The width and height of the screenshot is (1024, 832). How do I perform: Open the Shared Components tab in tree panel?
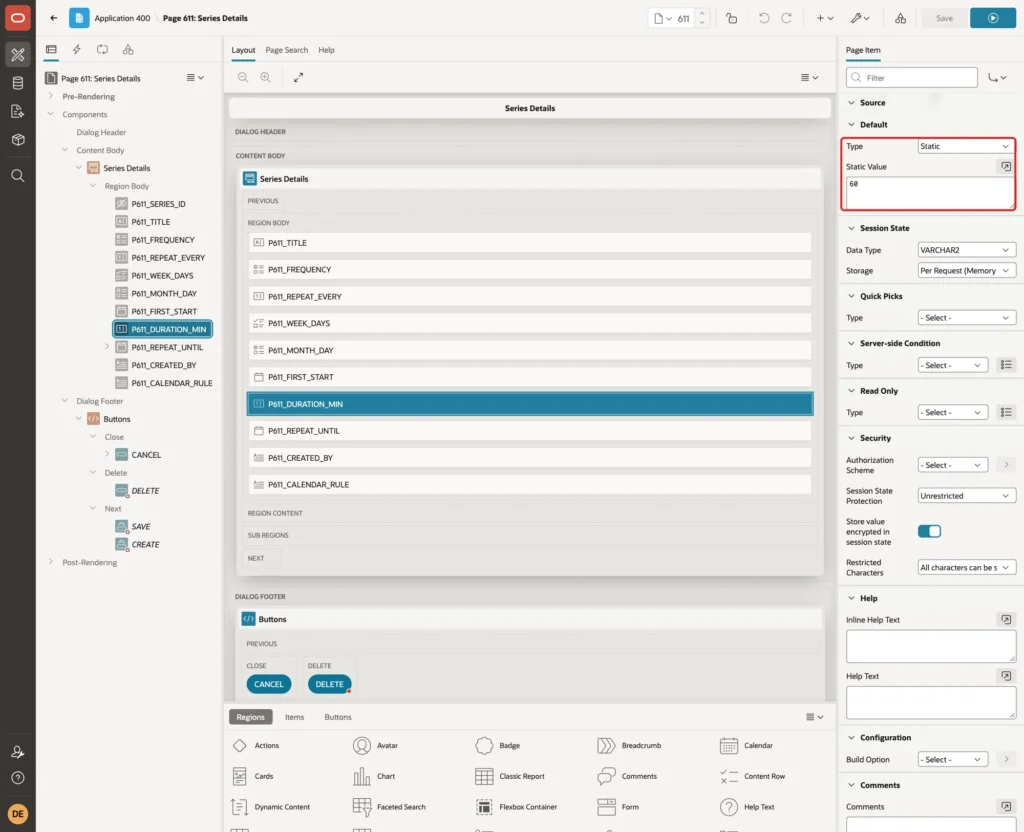pyautogui.click(x=128, y=50)
